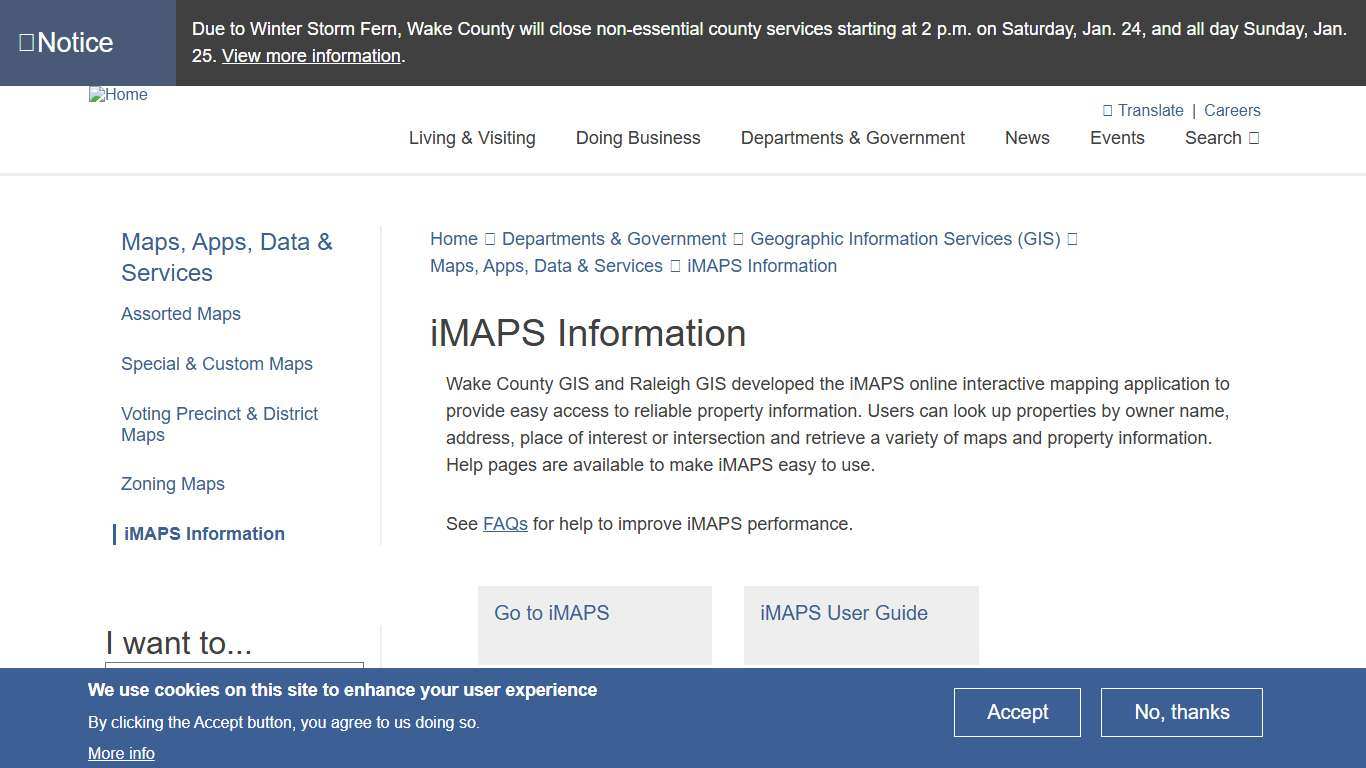Open 'View more information' about Winter Storm Fern
This screenshot has height=768, width=1366.
coord(311,56)
